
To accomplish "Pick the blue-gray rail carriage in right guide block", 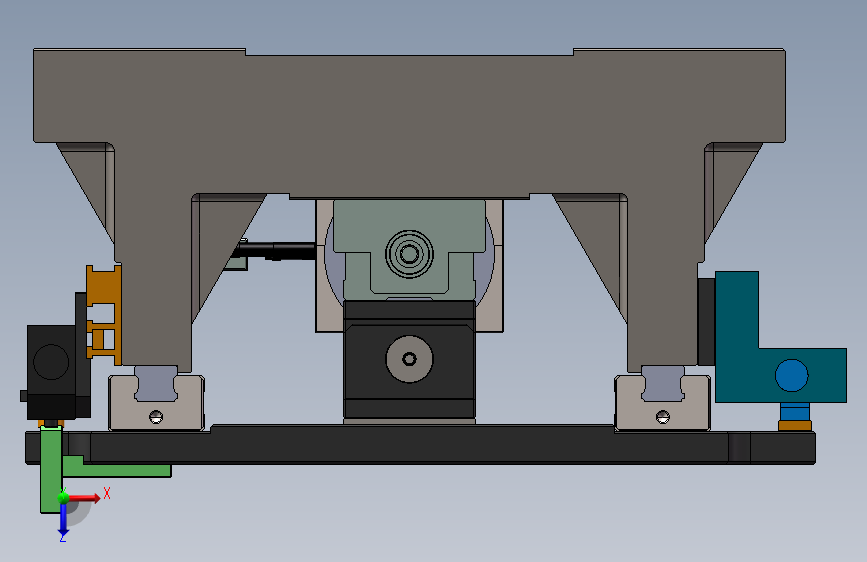I will [x=662, y=383].
